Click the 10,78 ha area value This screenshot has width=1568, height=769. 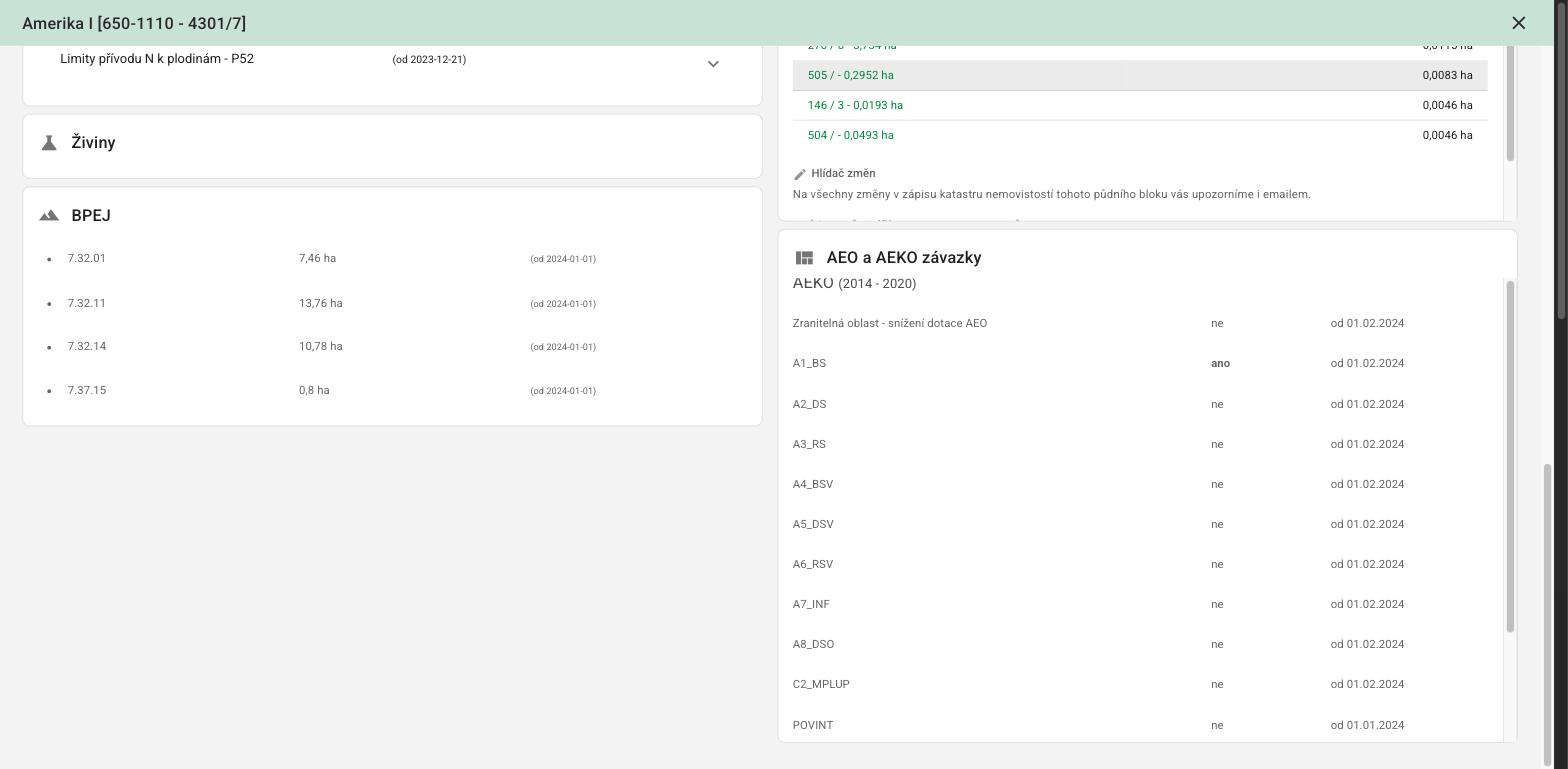coord(321,346)
